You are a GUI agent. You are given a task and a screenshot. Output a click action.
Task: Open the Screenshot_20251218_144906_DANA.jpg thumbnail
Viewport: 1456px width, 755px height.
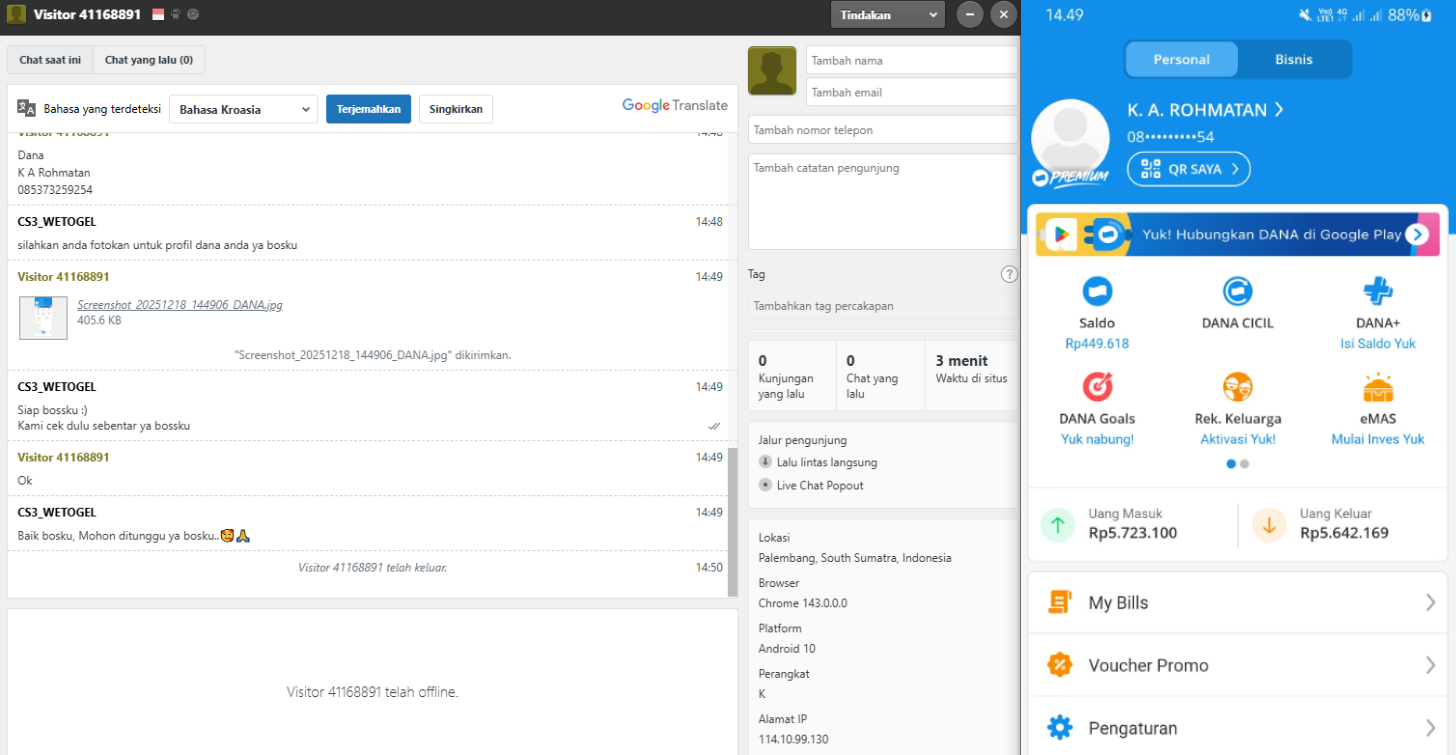click(x=43, y=316)
